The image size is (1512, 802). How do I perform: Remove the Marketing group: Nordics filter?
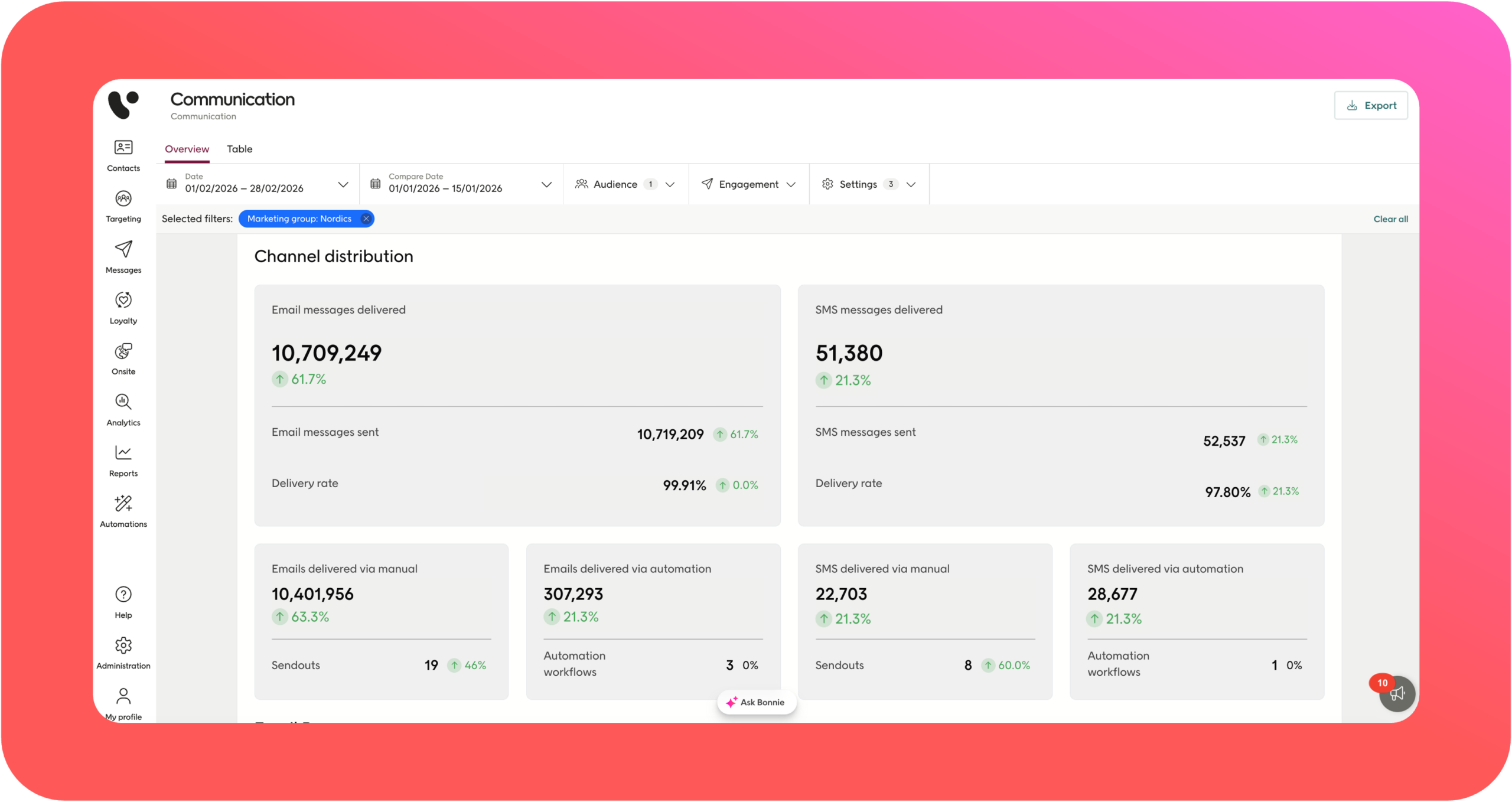pyautogui.click(x=366, y=219)
